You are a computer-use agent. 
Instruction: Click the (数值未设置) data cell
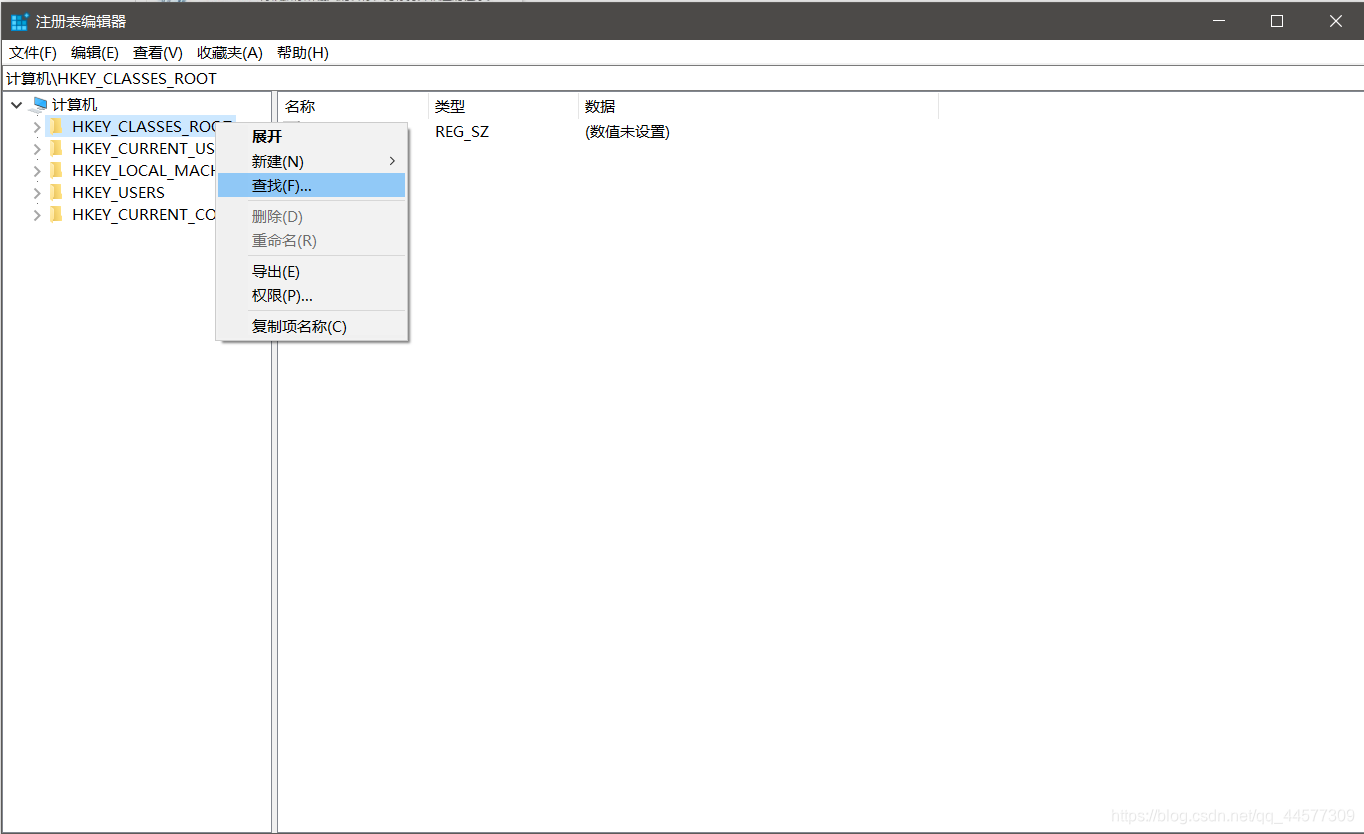click(x=627, y=132)
